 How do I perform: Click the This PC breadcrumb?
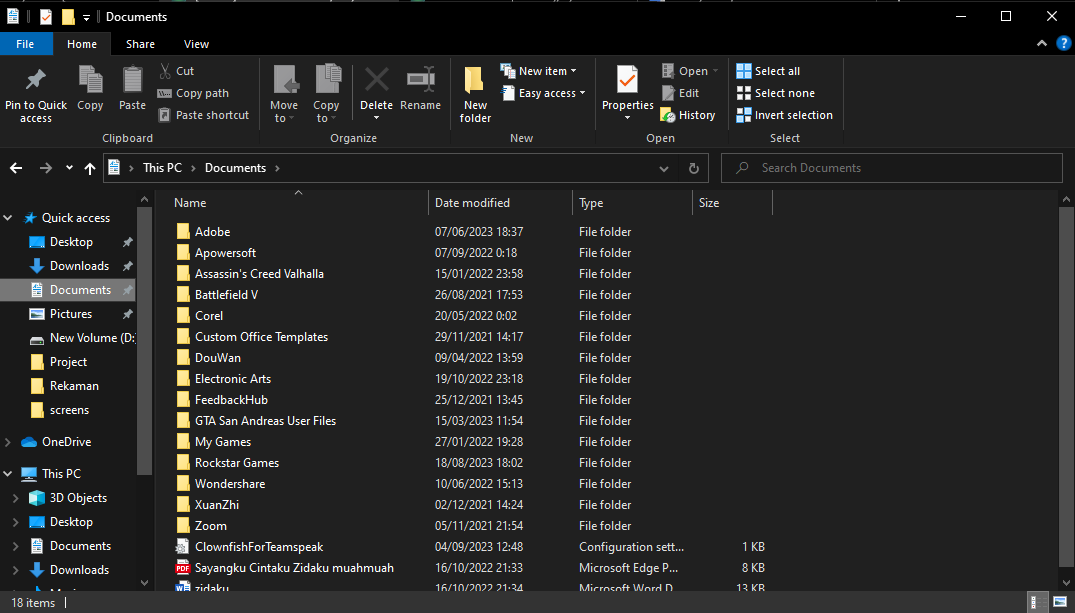click(162, 168)
